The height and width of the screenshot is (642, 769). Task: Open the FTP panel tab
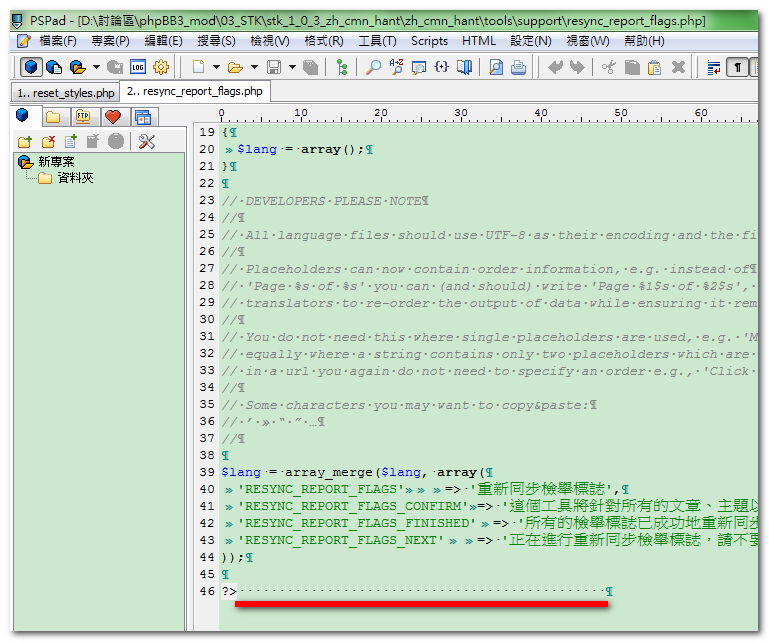84,116
